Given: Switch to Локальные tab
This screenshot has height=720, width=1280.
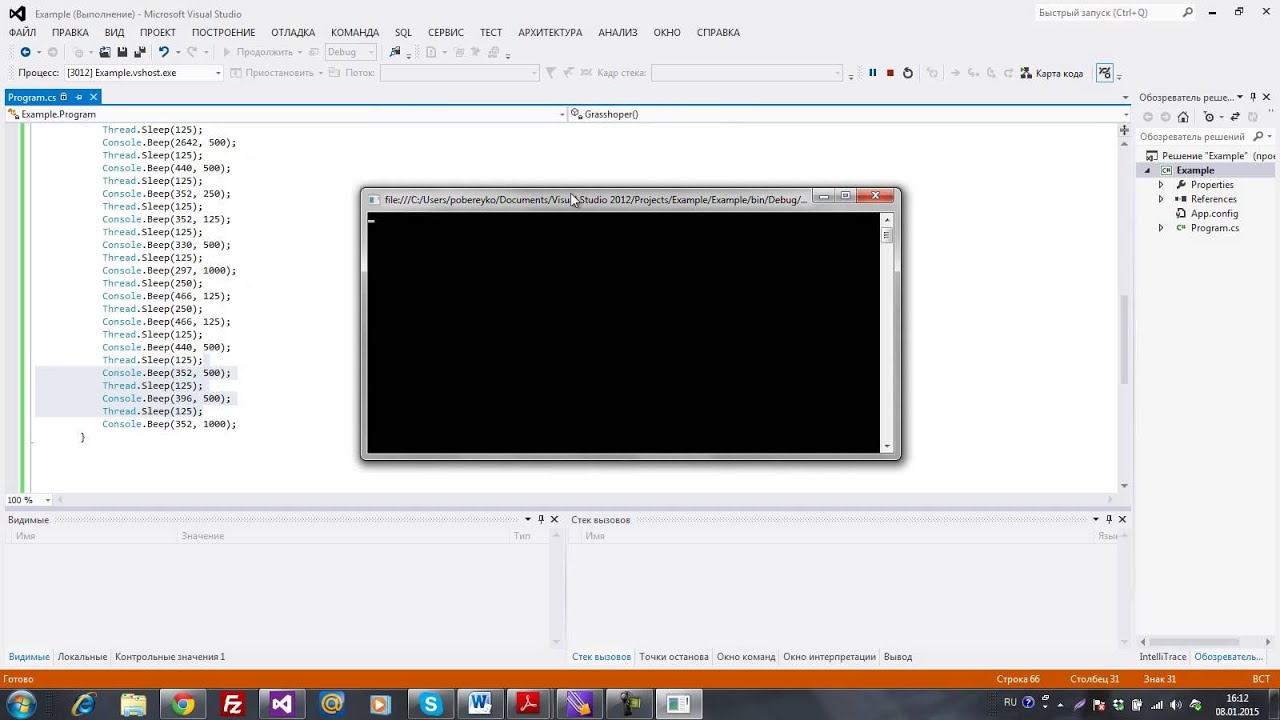Looking at the screenshot, I should 82,657.
